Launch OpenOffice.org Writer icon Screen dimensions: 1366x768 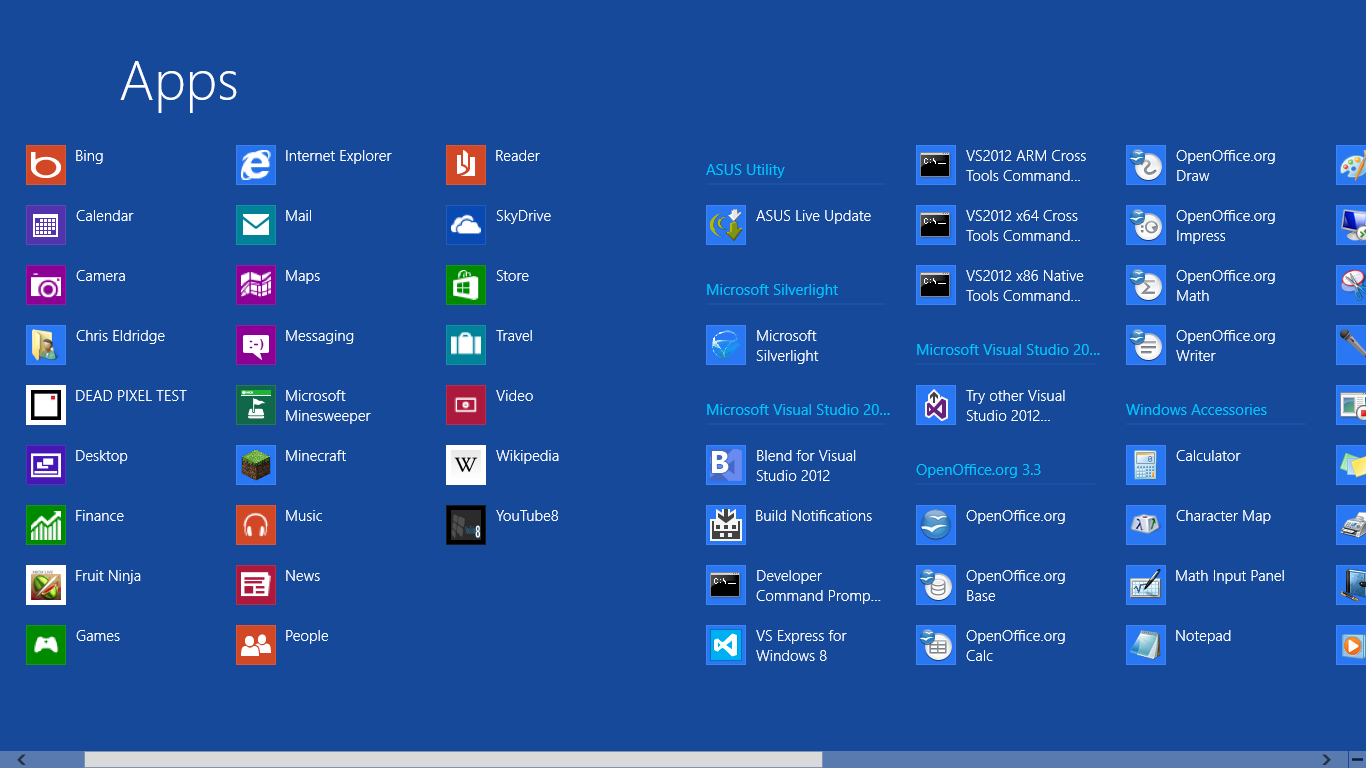tap(1146, 345)
